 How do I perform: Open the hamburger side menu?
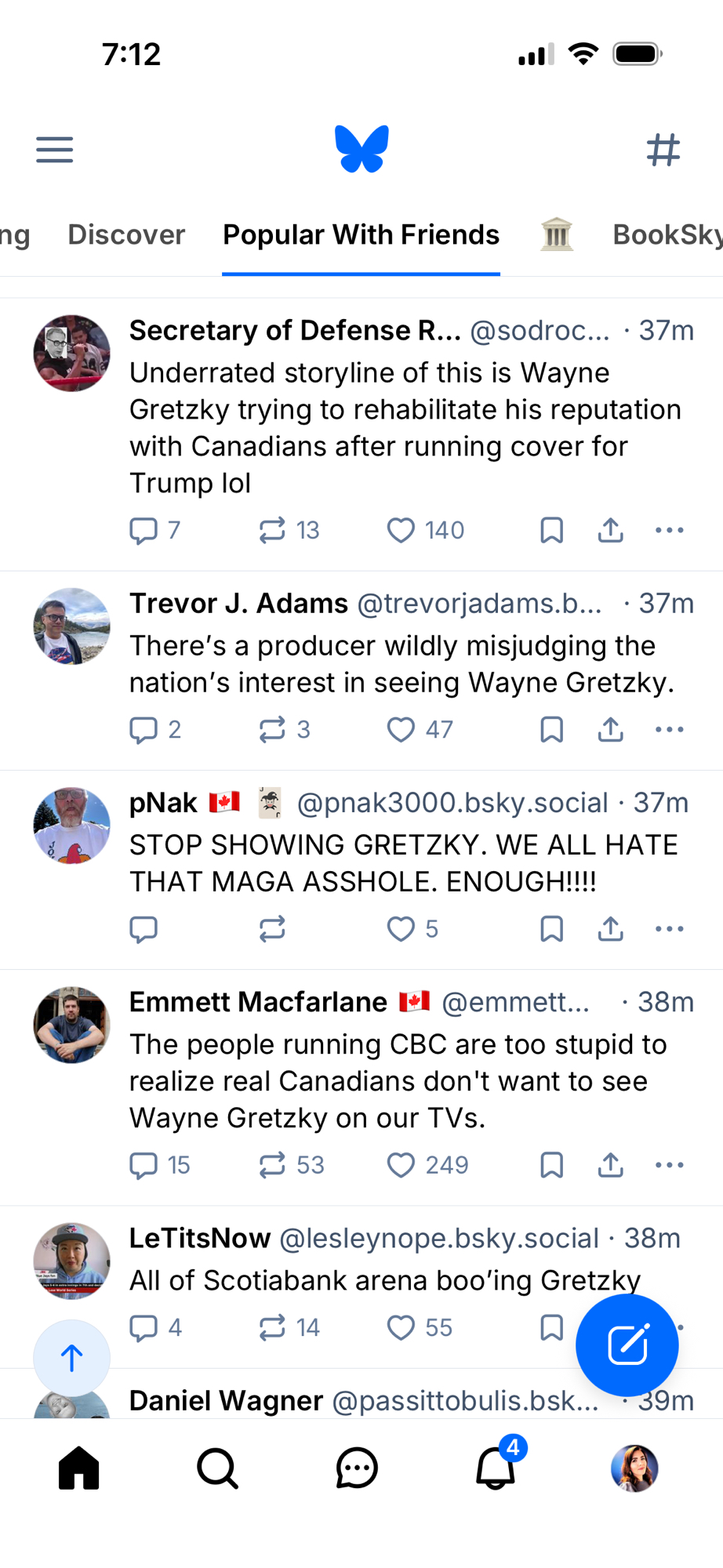(54, 149)
